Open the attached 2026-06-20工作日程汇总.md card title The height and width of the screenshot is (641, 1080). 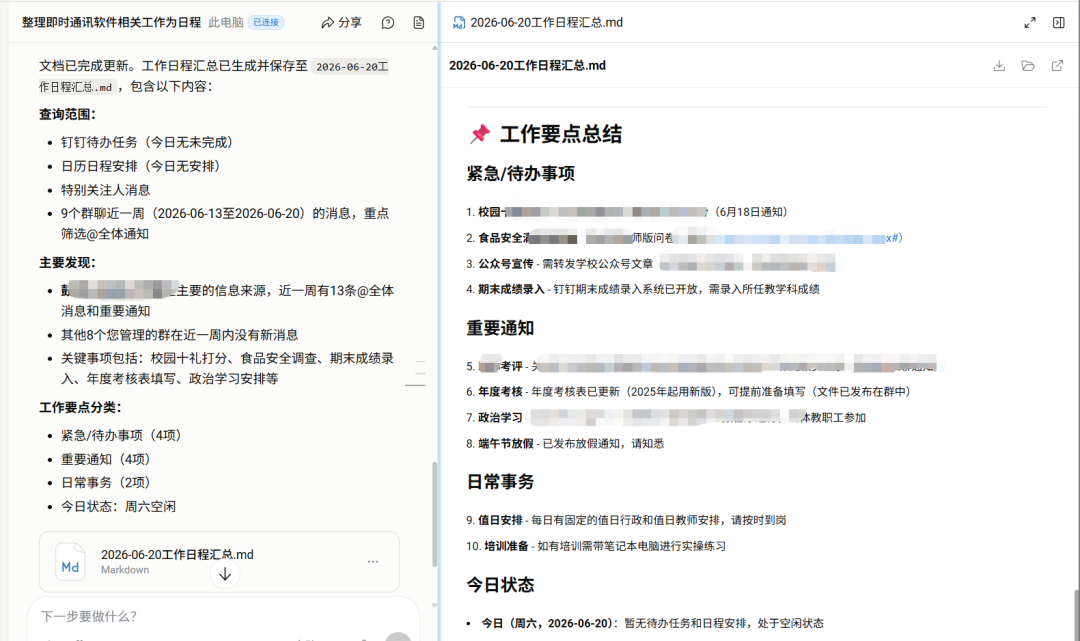pos(177,554)
